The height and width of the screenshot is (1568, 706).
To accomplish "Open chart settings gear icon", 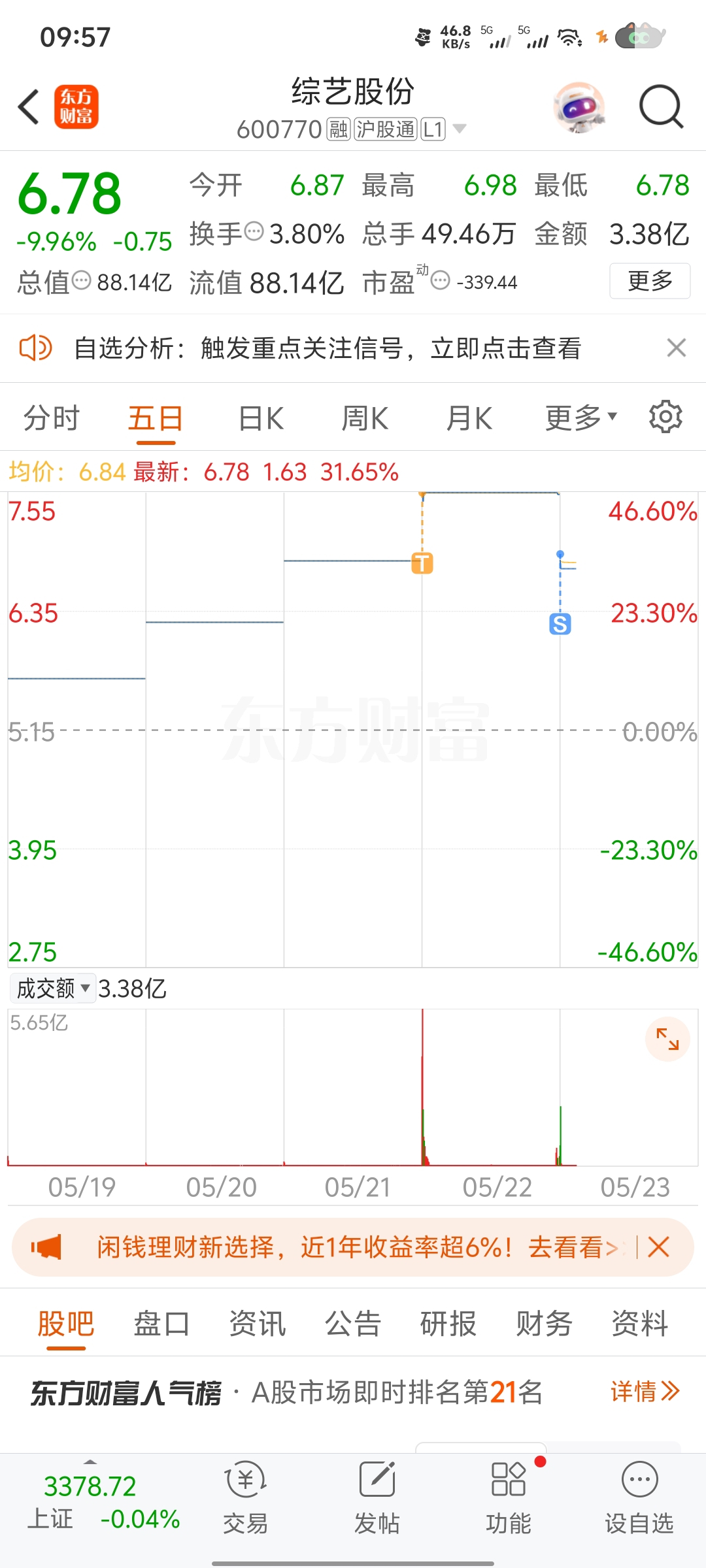I will (665, 417).
